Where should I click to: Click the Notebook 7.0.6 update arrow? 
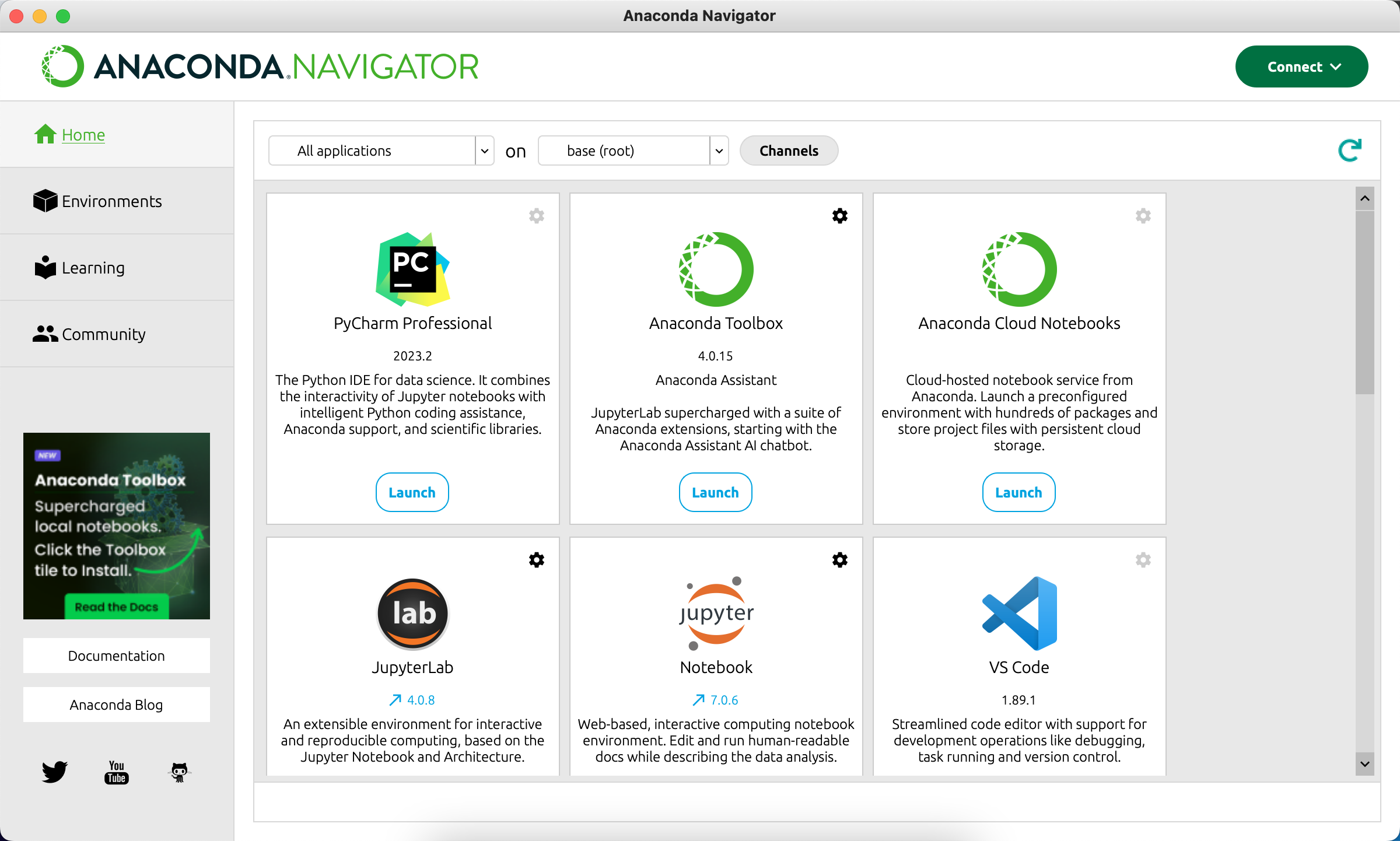pos(698,700)
